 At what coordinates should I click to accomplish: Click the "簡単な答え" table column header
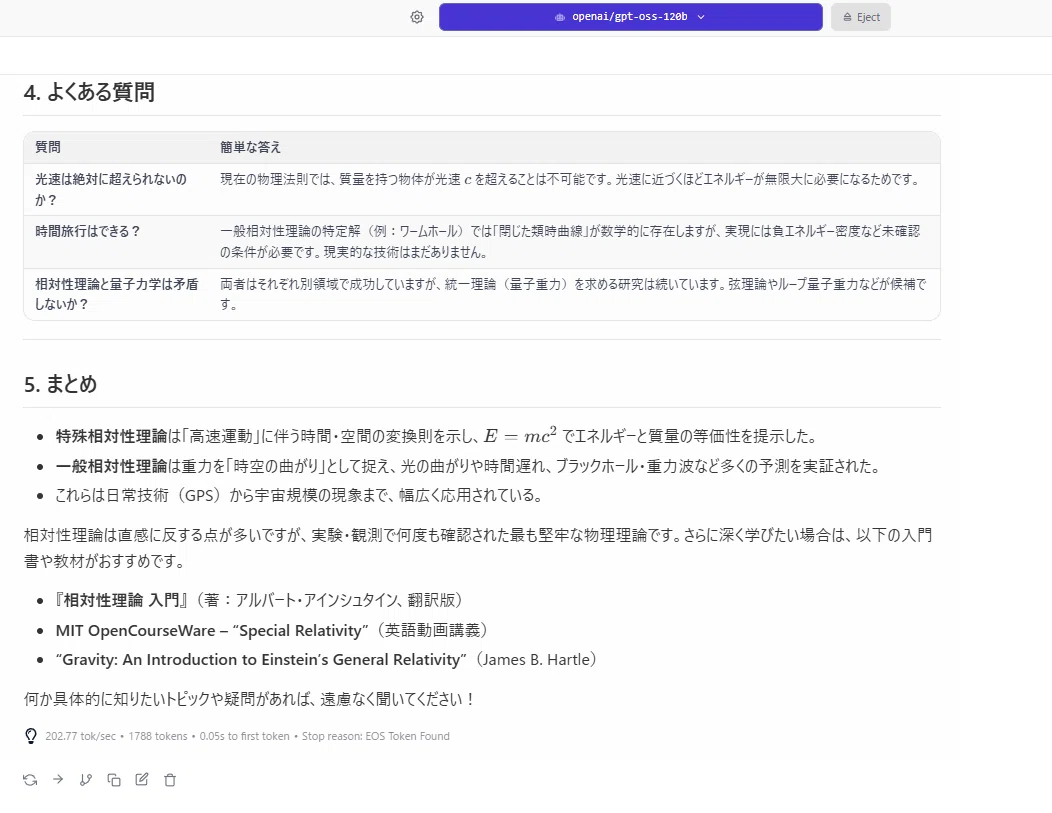[x=250, y=147]
